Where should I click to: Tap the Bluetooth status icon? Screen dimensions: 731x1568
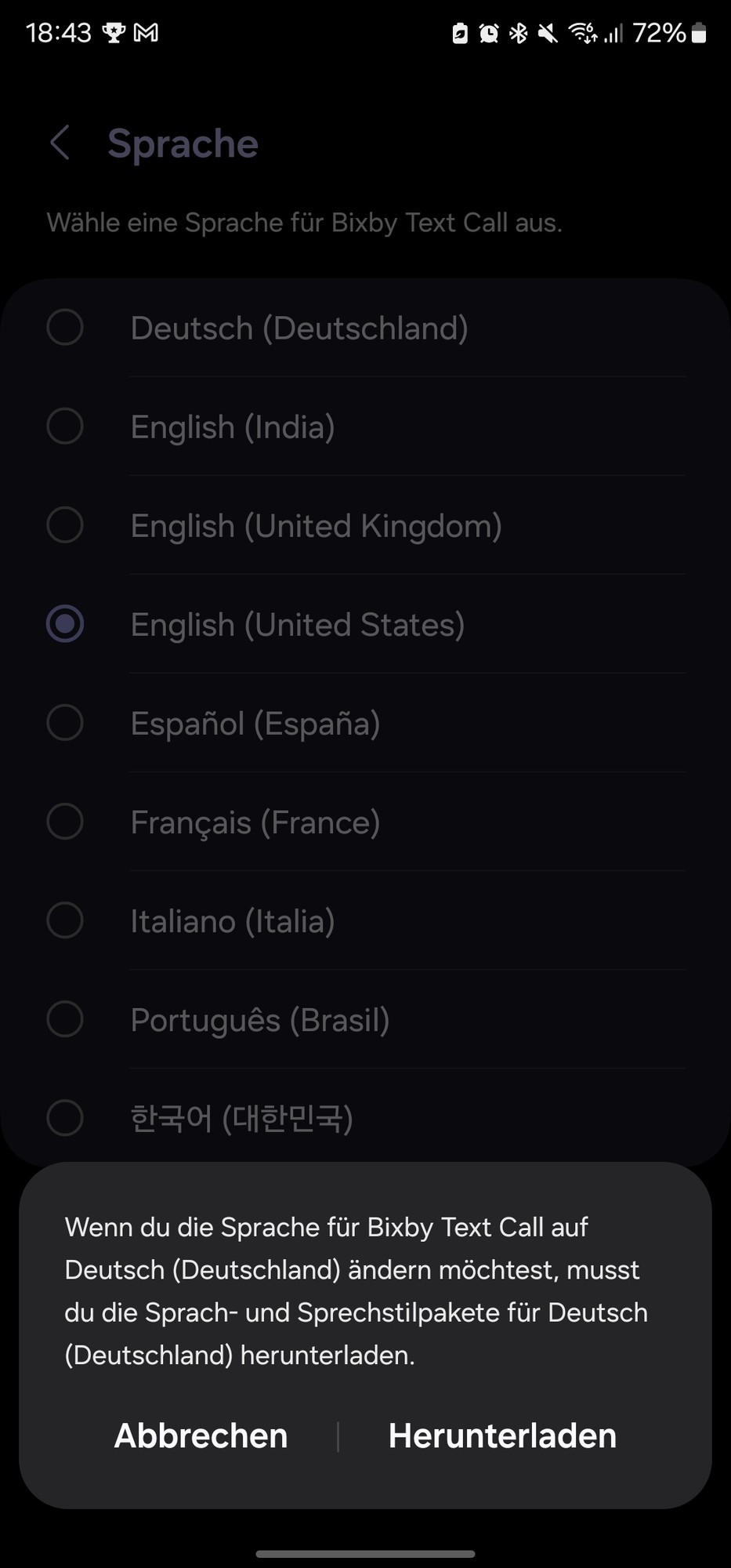click(x=519, y=33)
